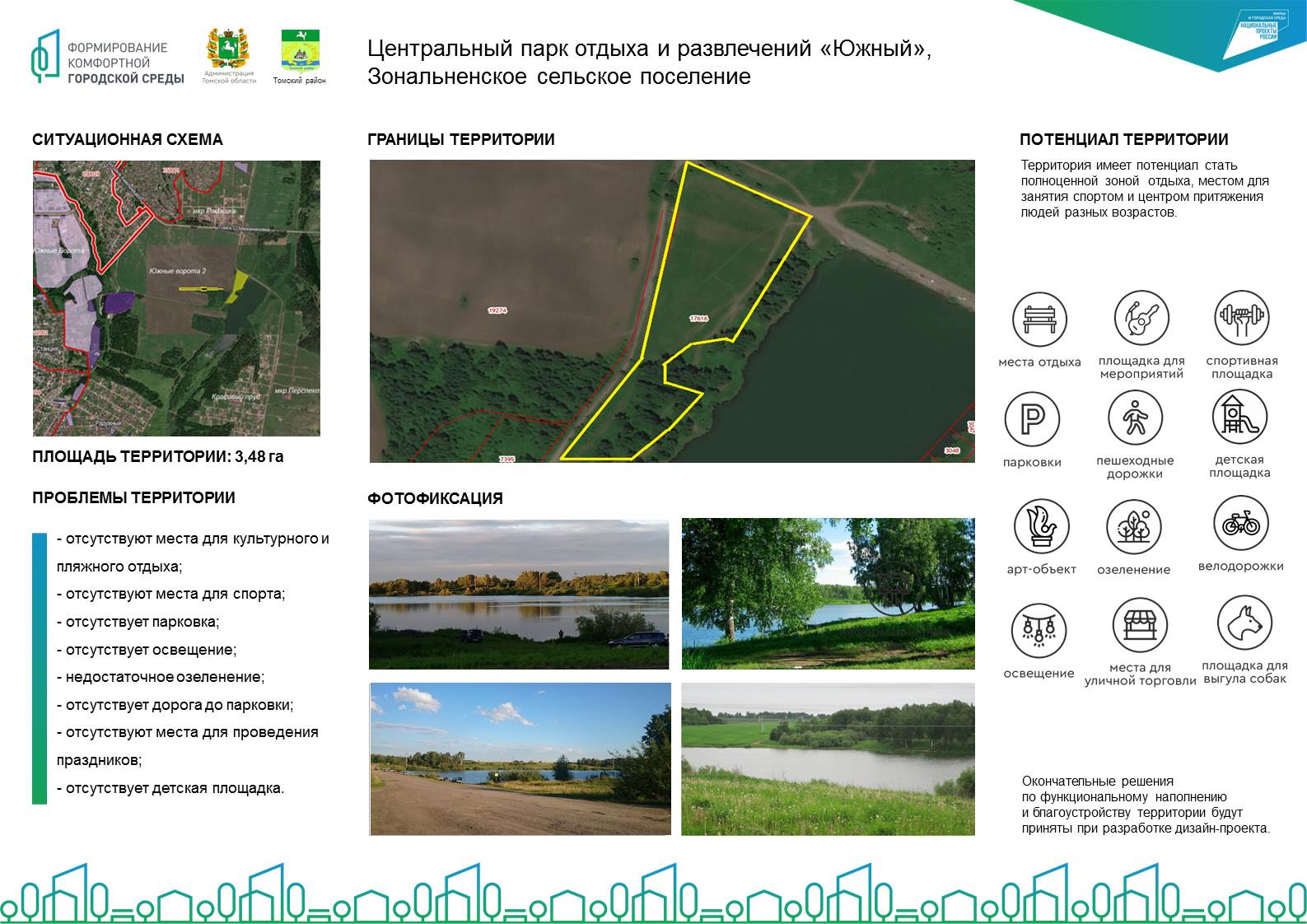Click the blue-green gradient bar beside problems list

tap(40, 668)
